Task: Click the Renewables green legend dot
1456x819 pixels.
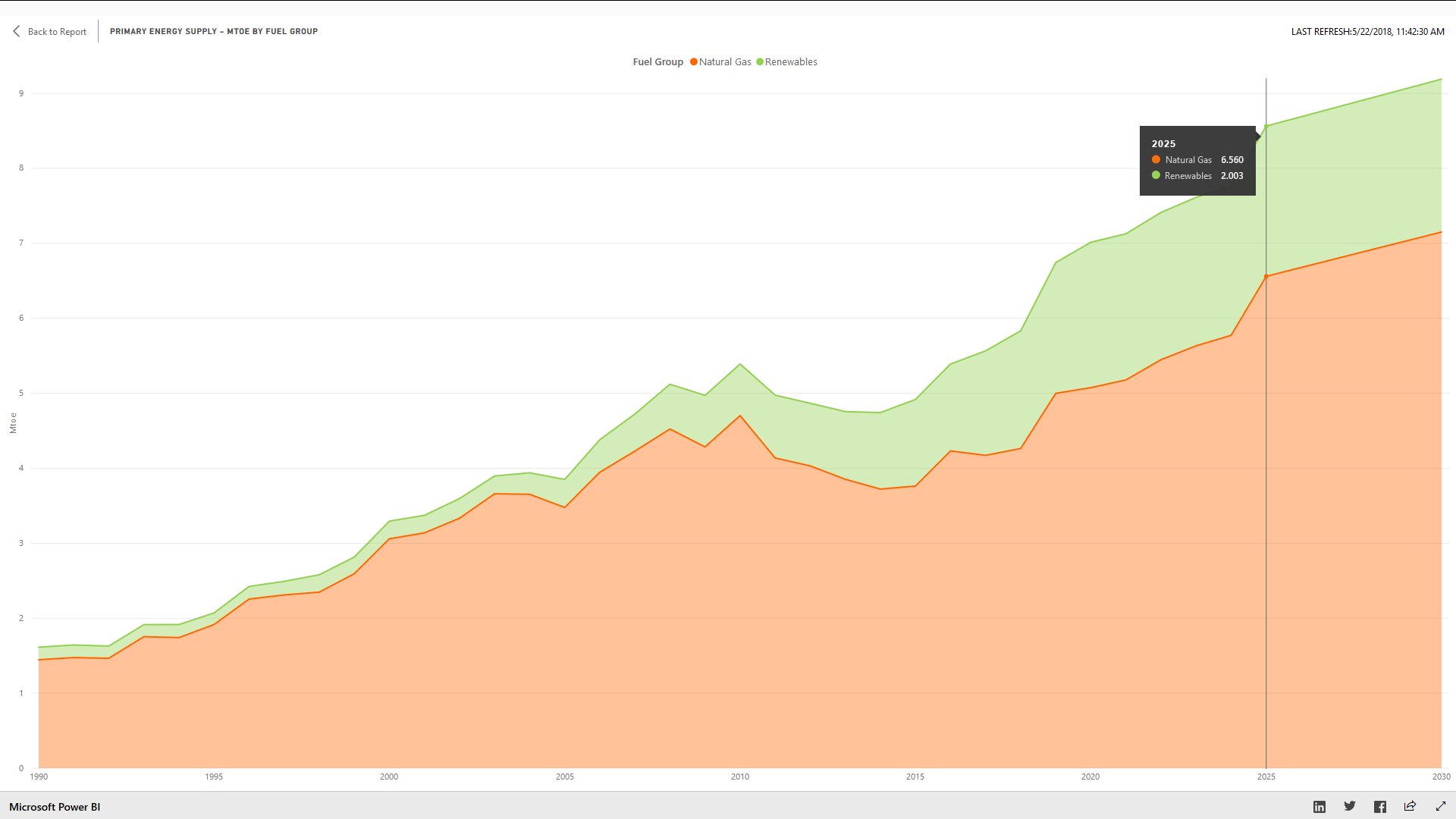Action: [x=760, y=62]
